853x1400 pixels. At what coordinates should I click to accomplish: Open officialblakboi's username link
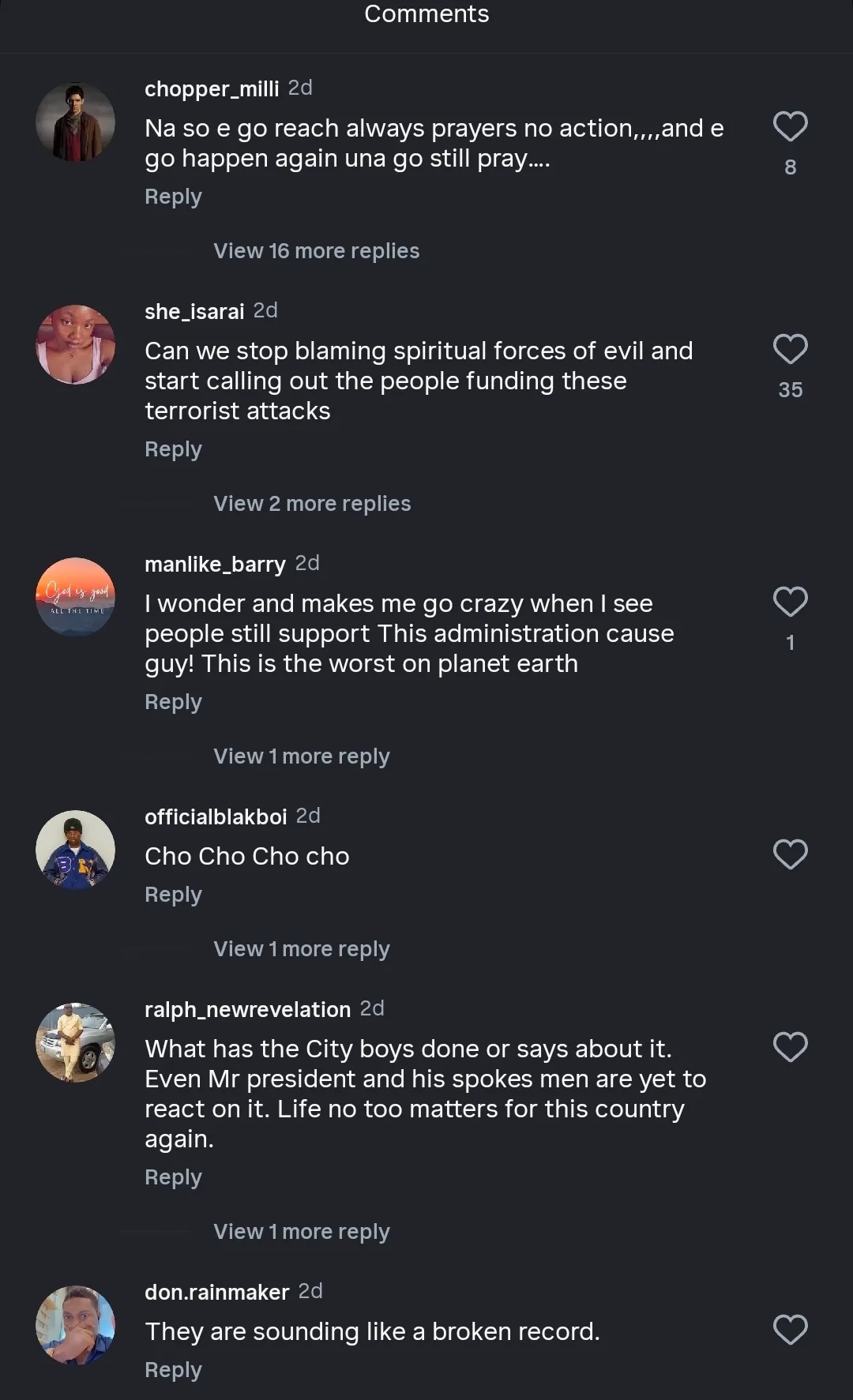216,816
